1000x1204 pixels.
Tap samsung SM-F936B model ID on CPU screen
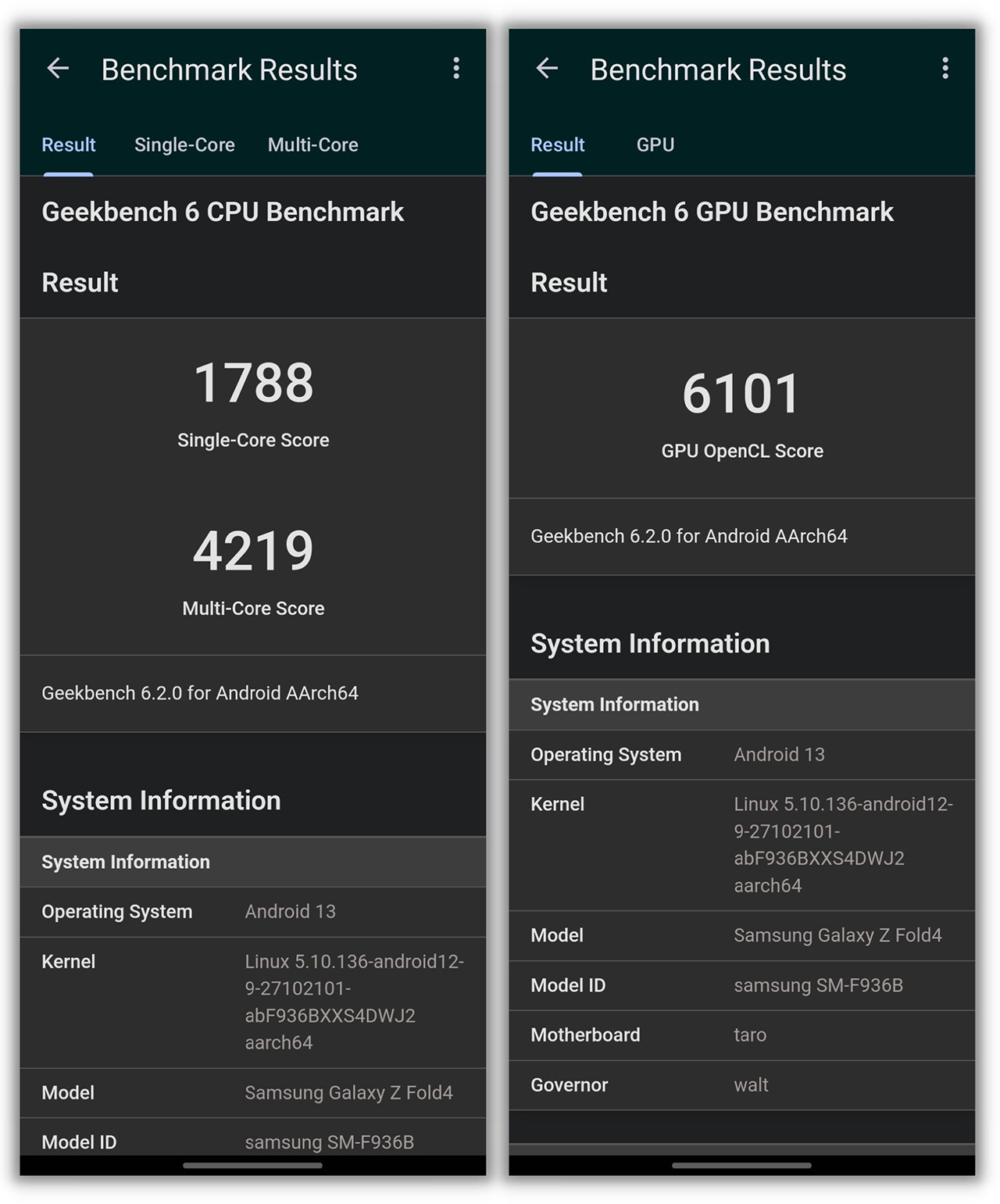pyautogui.click(x=329, y=1142)
